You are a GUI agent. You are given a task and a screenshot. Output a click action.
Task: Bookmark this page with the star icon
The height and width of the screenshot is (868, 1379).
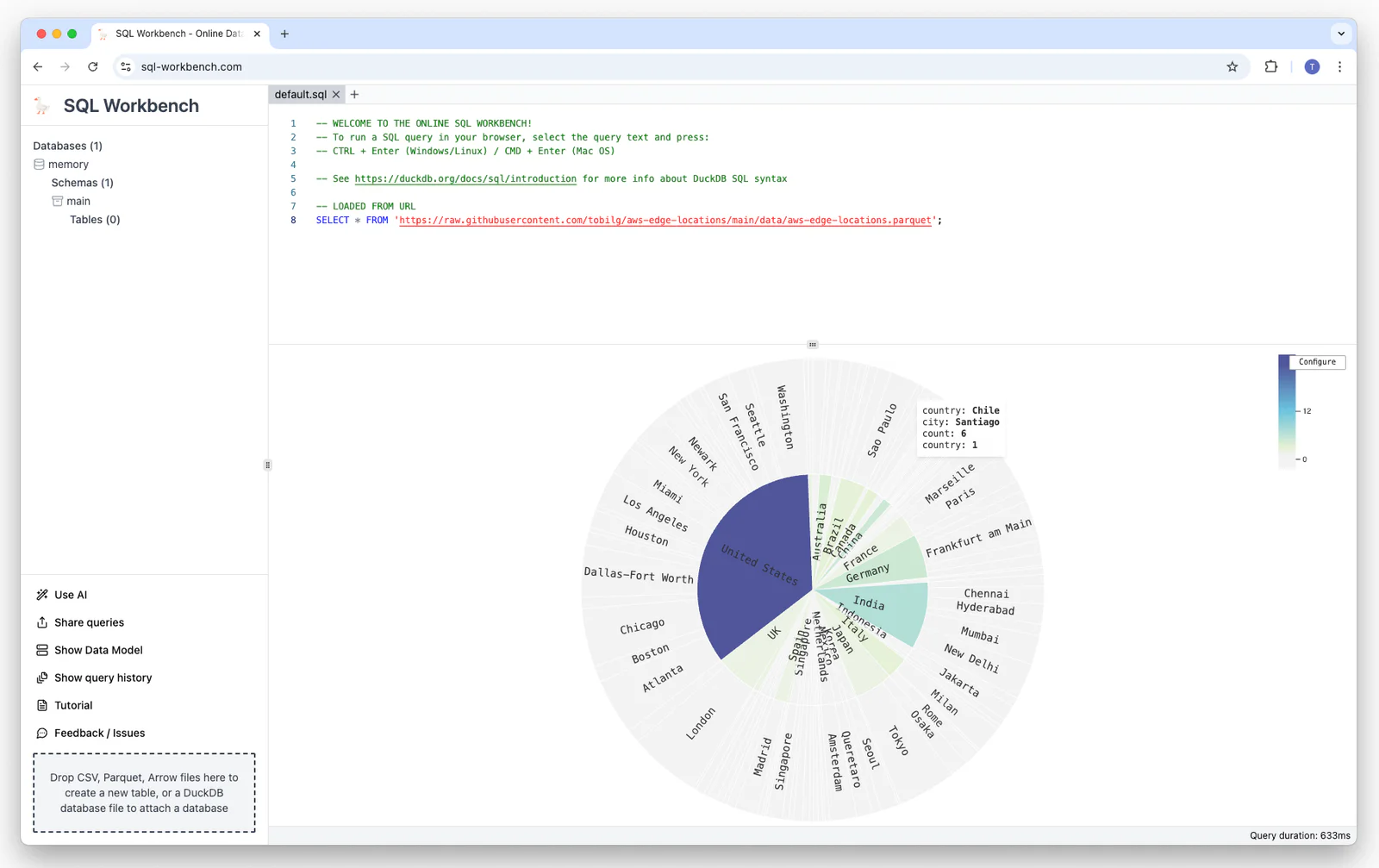click(x=1232, y=66)
